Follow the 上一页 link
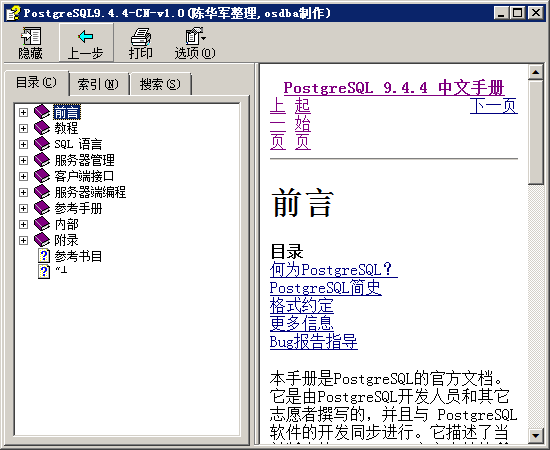 click(x=278, y=123)
